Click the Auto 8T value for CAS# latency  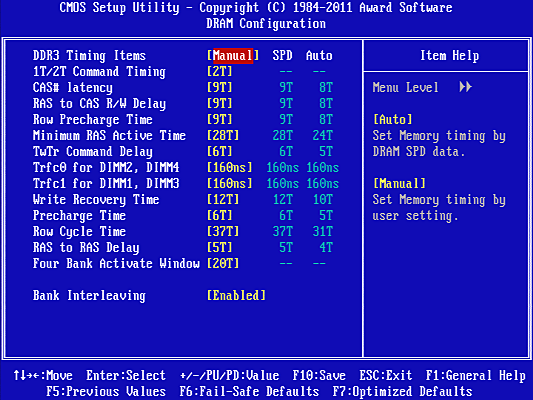pyautogui.click(x=326, y=88)
